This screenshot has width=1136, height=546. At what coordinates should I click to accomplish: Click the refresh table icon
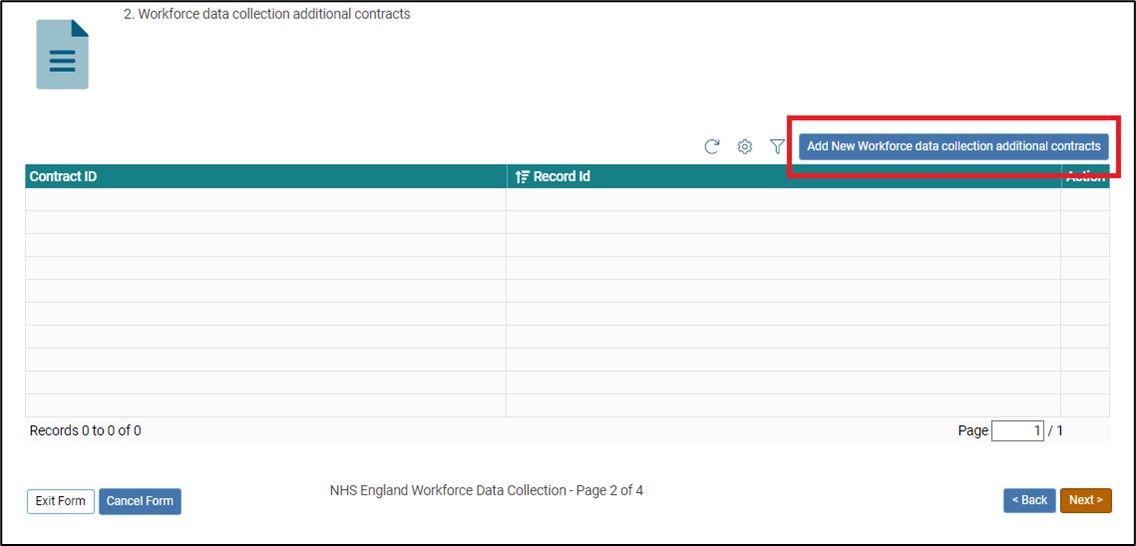click(x=712, y=147)
